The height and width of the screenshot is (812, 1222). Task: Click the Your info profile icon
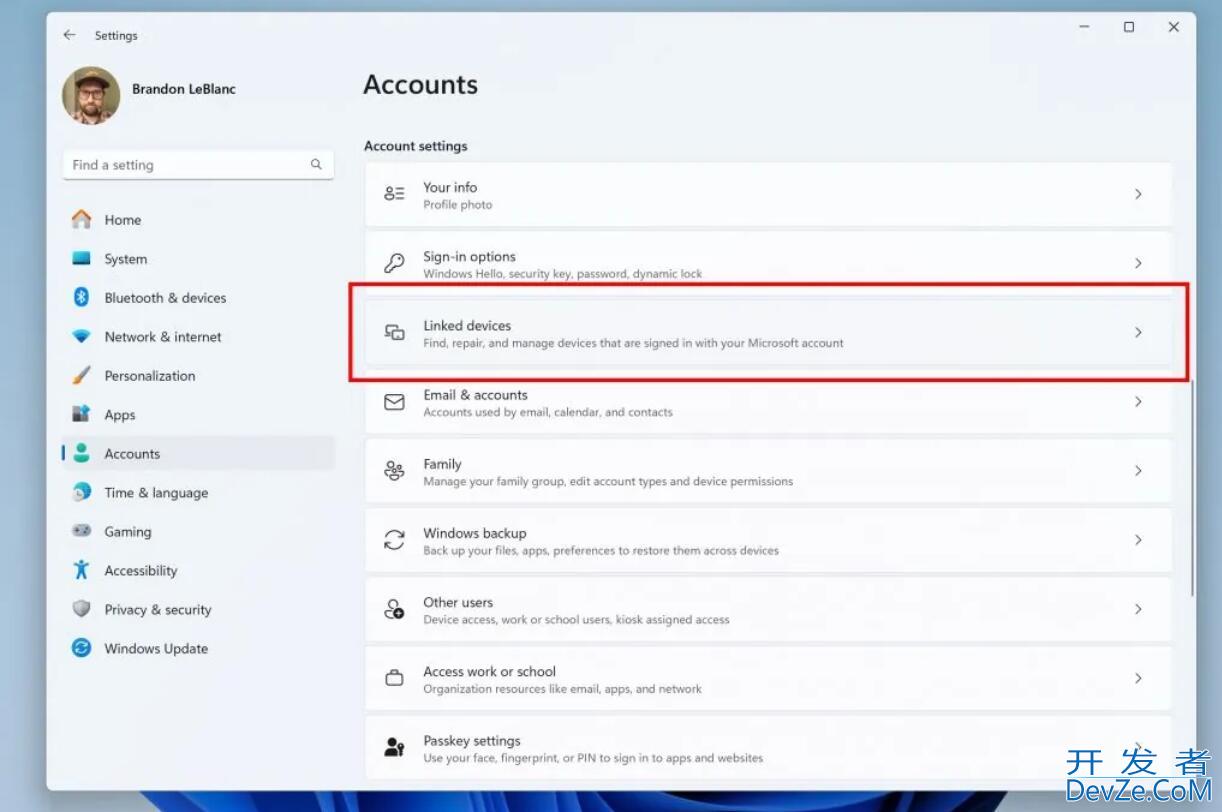point(395,194)
